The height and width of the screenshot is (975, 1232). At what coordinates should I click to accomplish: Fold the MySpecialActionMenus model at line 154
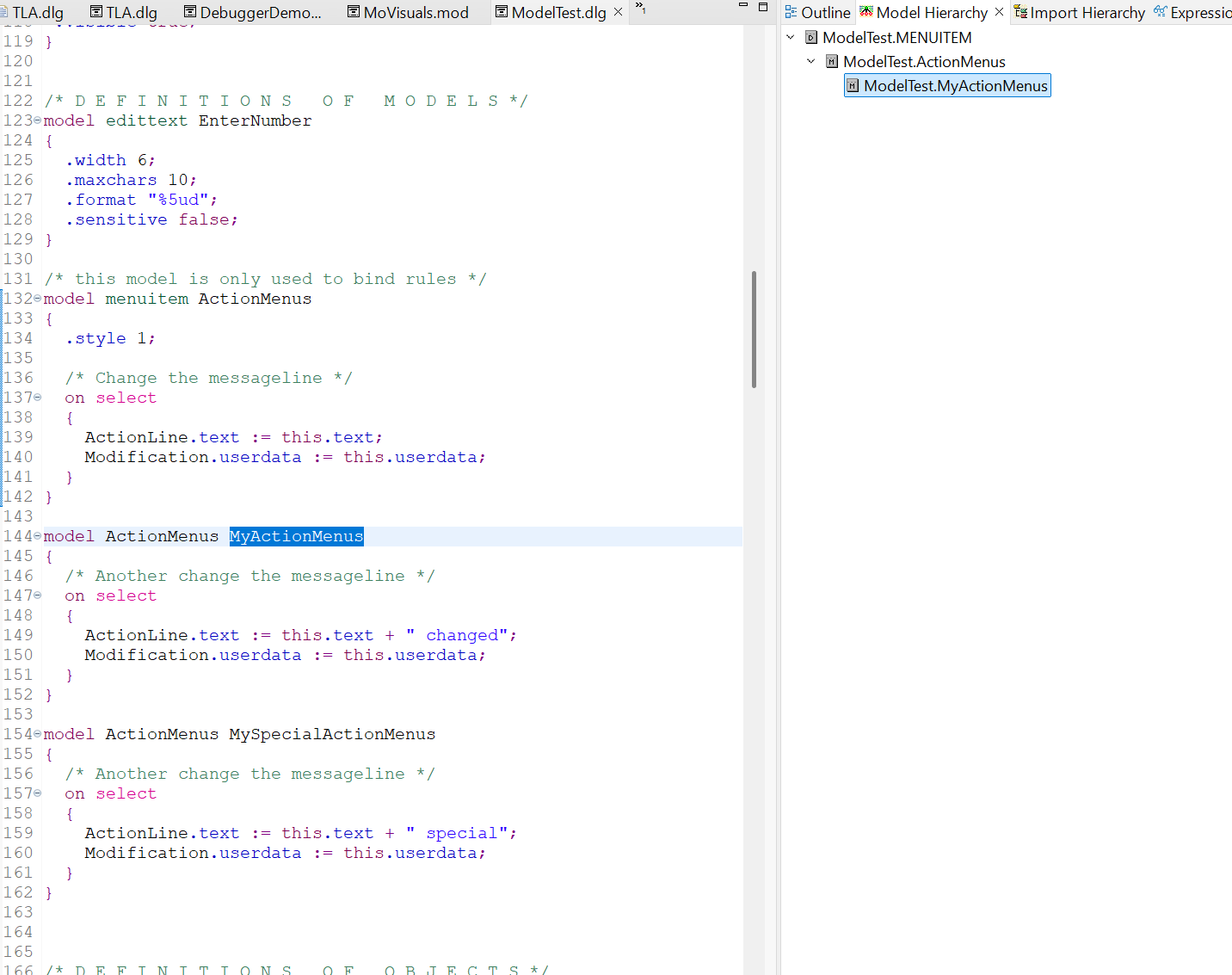[37, 734]
